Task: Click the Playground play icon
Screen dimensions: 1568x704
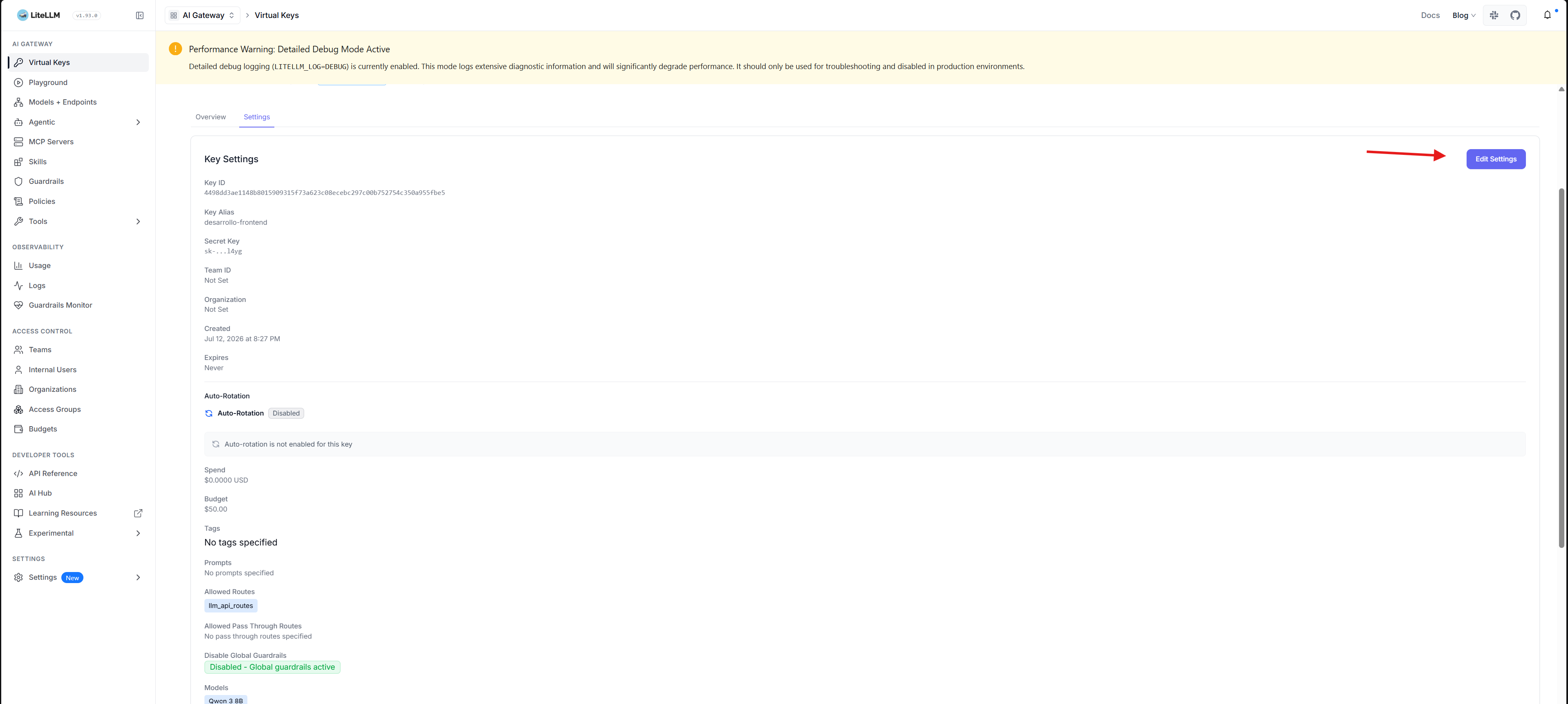Action: [18, 82]
